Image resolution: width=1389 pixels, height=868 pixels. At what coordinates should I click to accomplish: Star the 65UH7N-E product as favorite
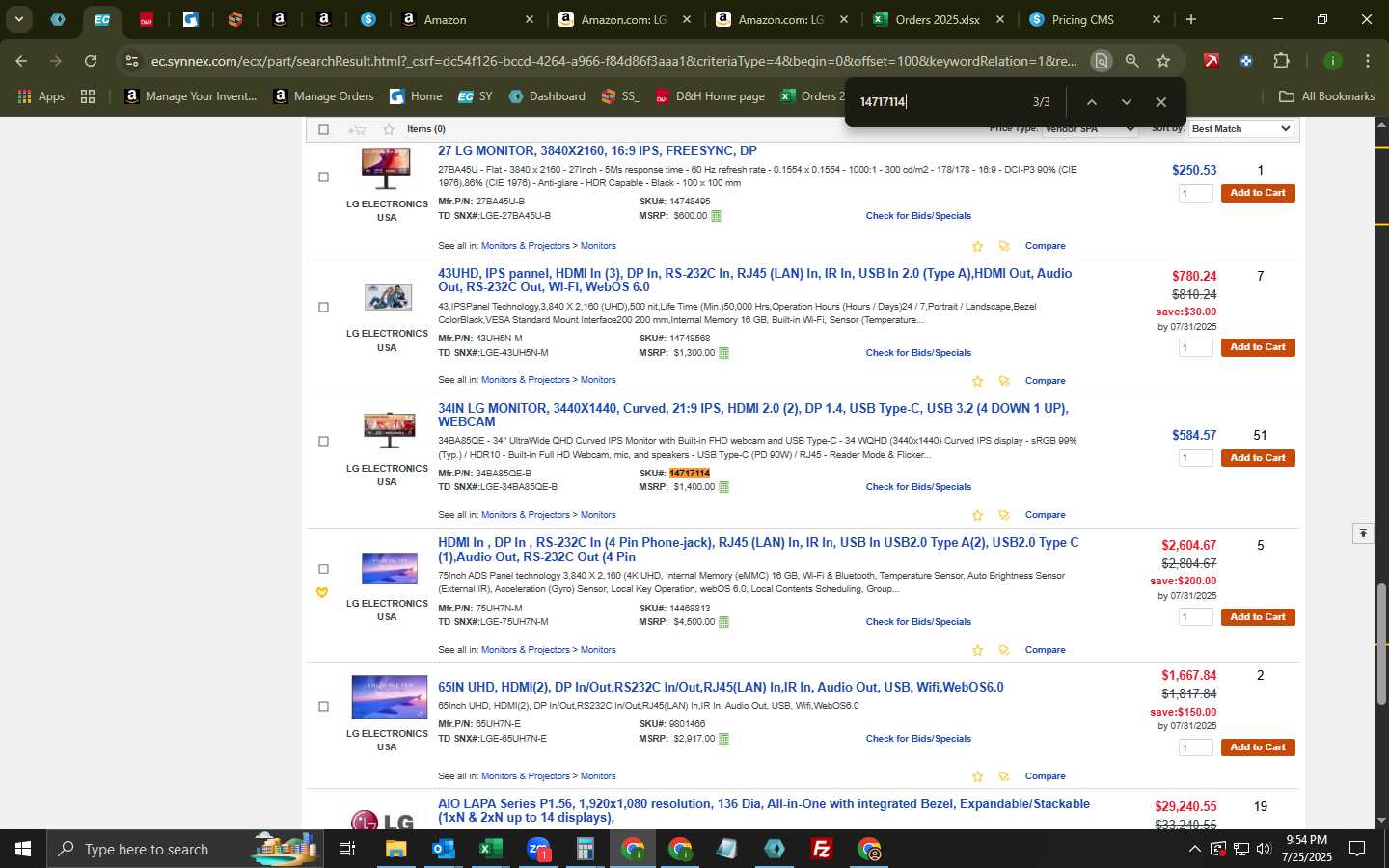pyautogui.click(x=977, y=776)
